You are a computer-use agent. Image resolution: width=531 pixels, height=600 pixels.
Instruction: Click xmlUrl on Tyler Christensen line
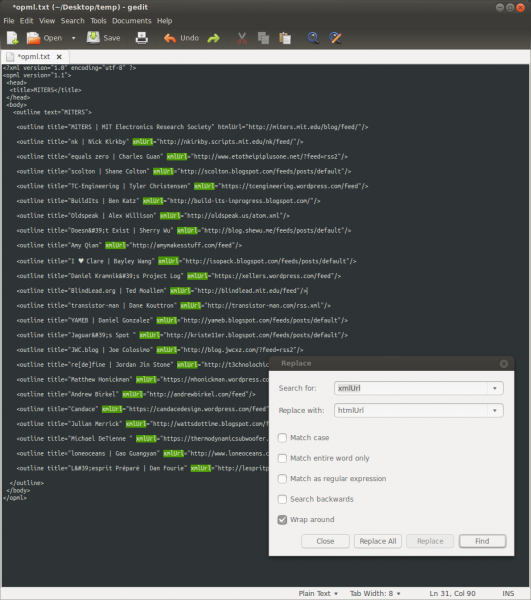click(x=204, y=186)
